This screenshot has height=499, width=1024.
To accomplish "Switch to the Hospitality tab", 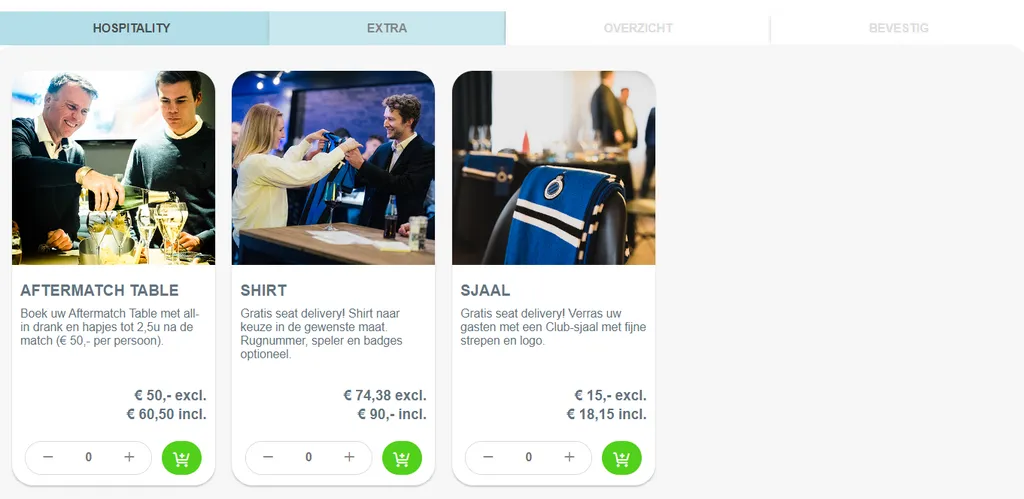I will 134,28.
